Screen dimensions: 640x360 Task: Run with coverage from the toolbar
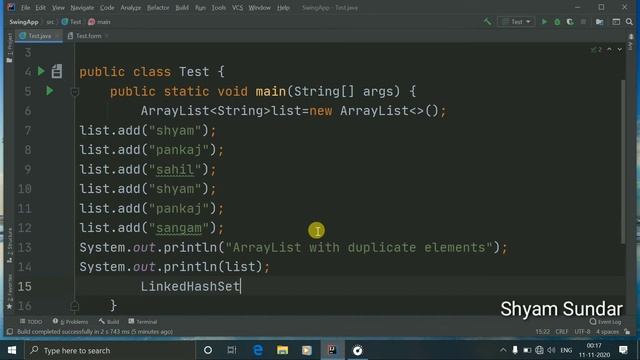tap(570, 22)
